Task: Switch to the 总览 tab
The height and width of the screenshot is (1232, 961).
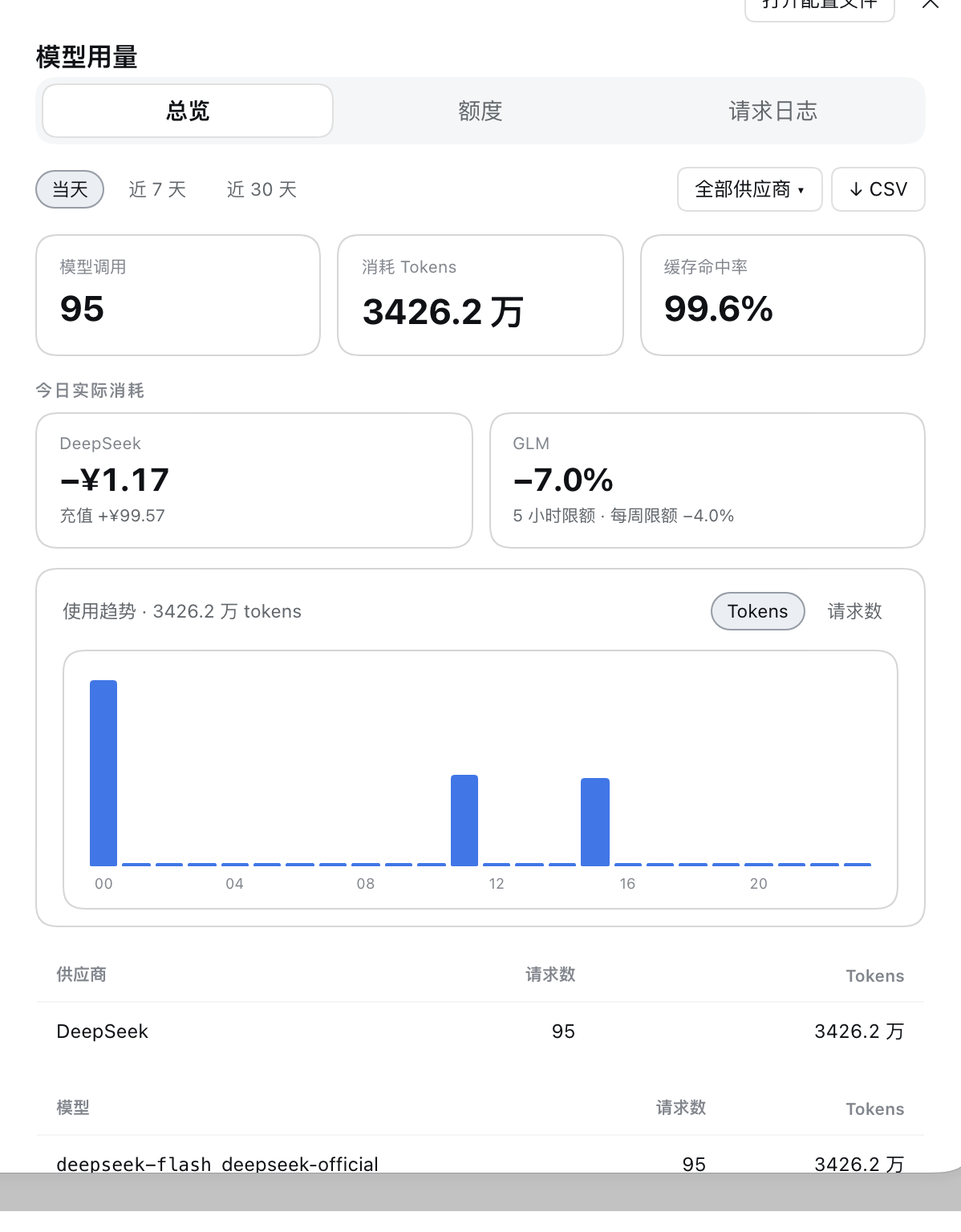Action: coord(188,111)
